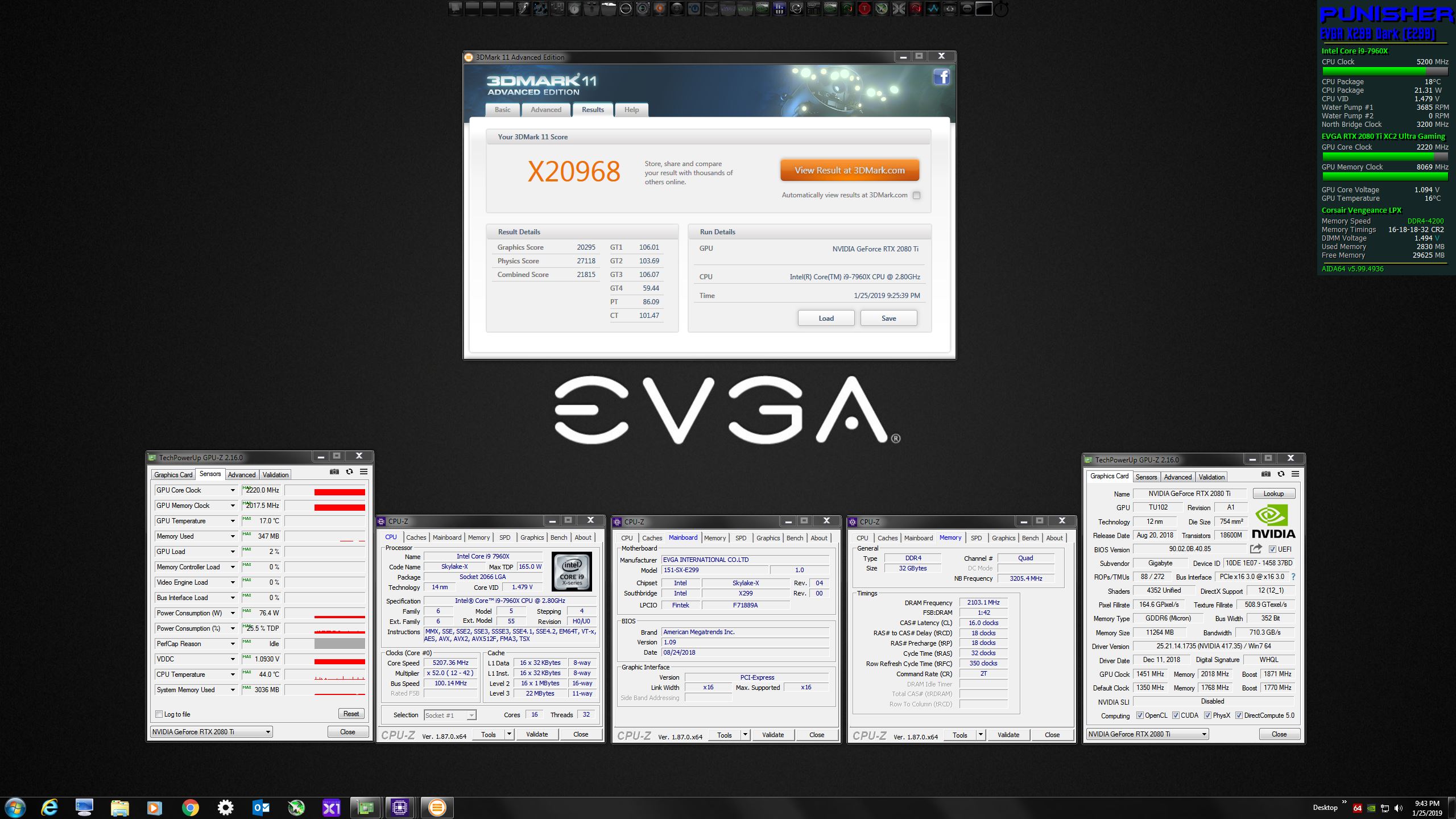Click the share BIOS icon beside BIOS Version
Screen dimensions: 1456x819
point(1256,549)
